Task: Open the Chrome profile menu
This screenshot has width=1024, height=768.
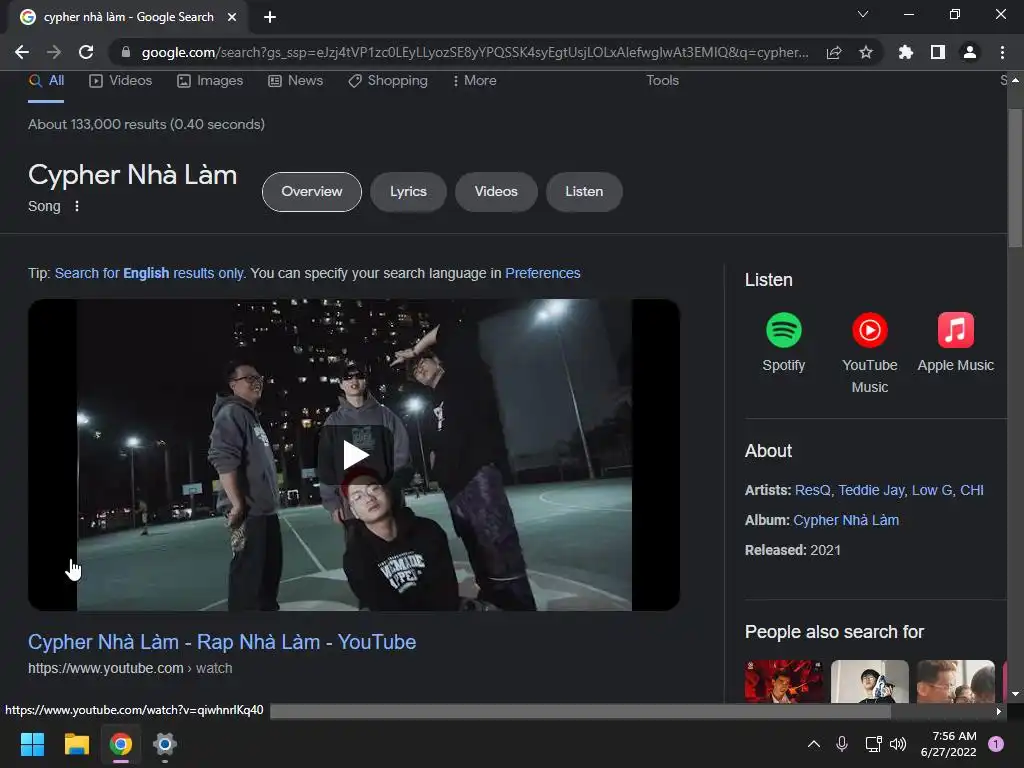Action: 970,52
